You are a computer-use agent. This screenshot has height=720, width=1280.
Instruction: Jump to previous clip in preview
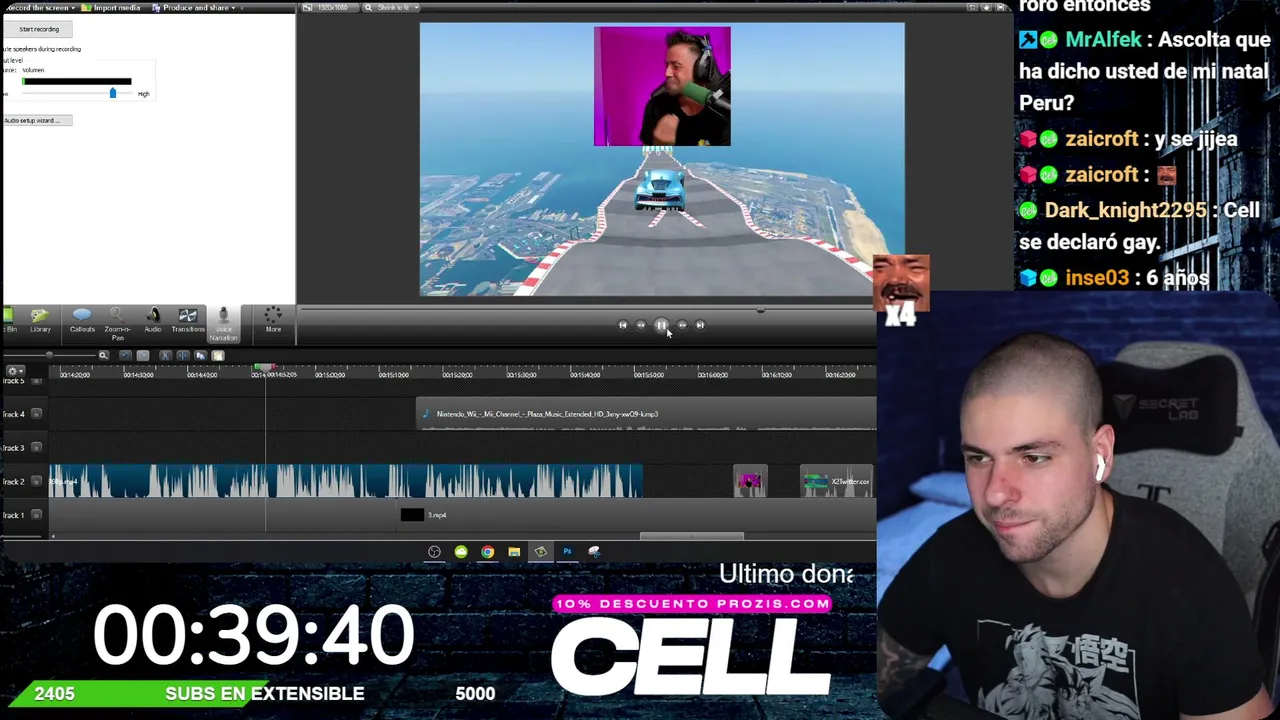pos(622,325)
